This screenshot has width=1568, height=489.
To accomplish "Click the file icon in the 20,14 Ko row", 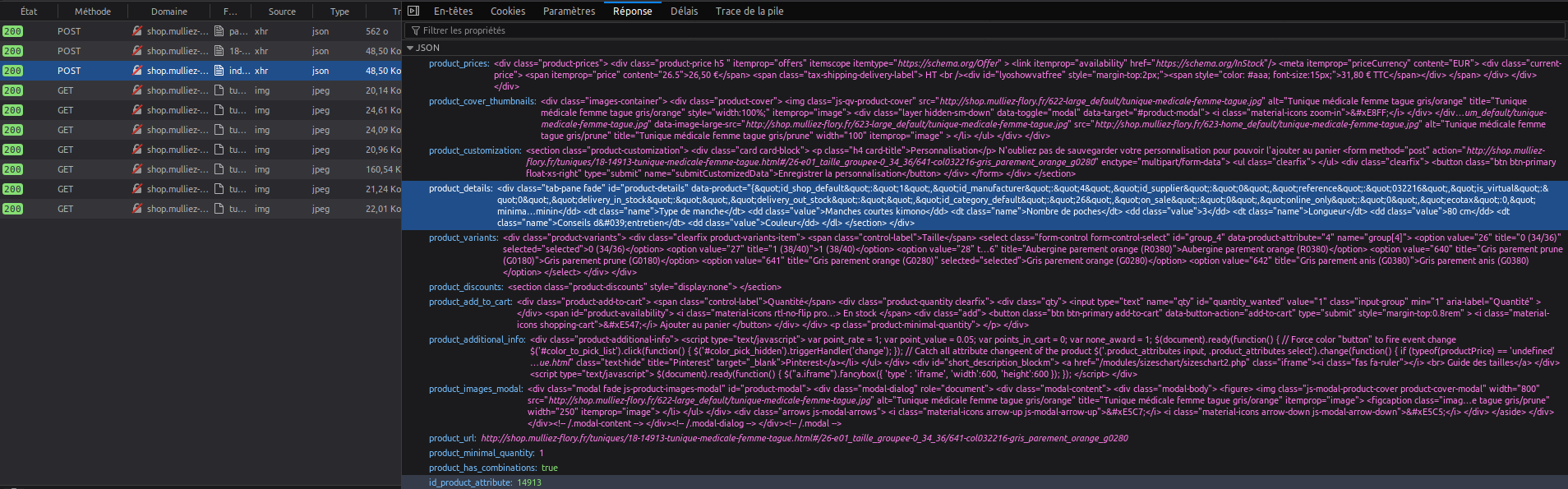I will [219, 90].
